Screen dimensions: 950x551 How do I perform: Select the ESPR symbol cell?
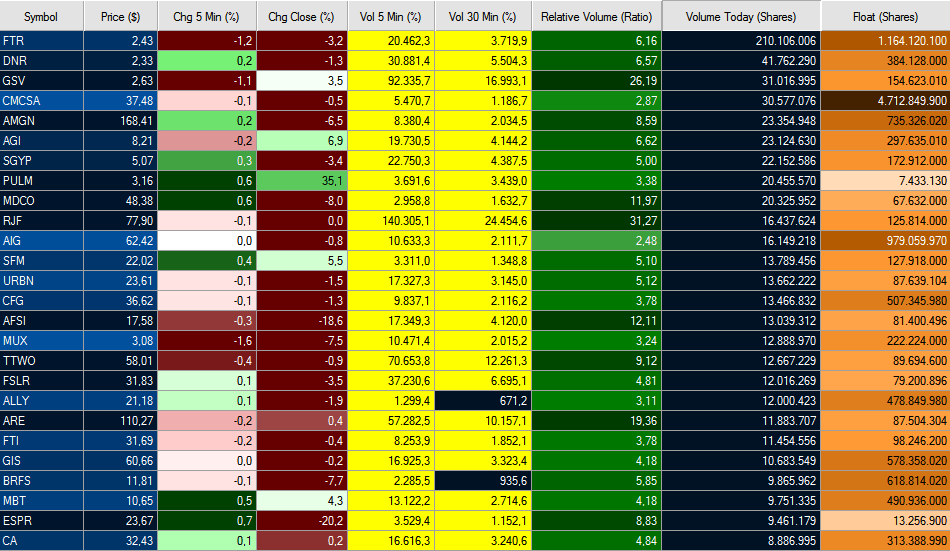pos(42,521)
